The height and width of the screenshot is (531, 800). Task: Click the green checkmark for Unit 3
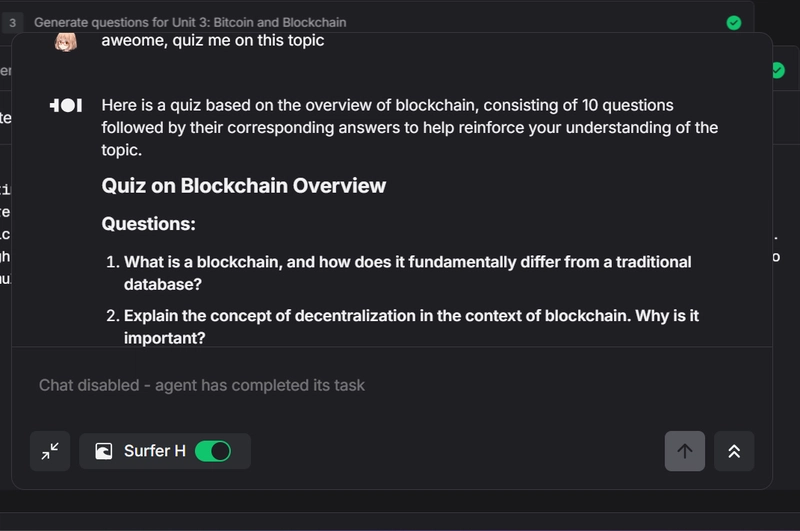(x=734, y=22)
